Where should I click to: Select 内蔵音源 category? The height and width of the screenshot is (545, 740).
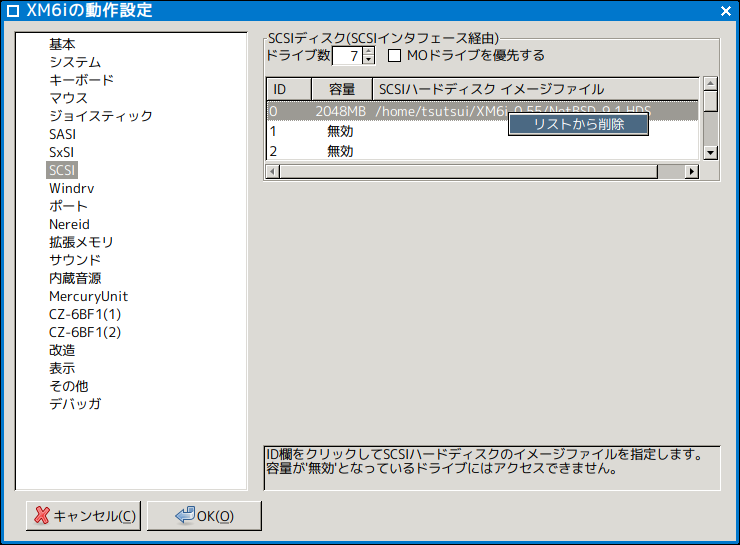click(75, 278)
